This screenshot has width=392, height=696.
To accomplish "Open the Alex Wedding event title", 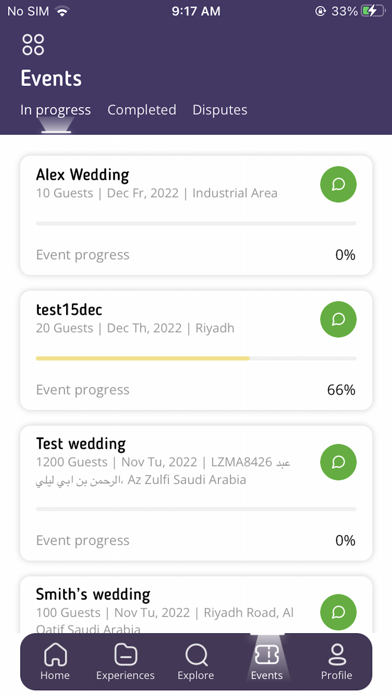I will coord(83,174).
